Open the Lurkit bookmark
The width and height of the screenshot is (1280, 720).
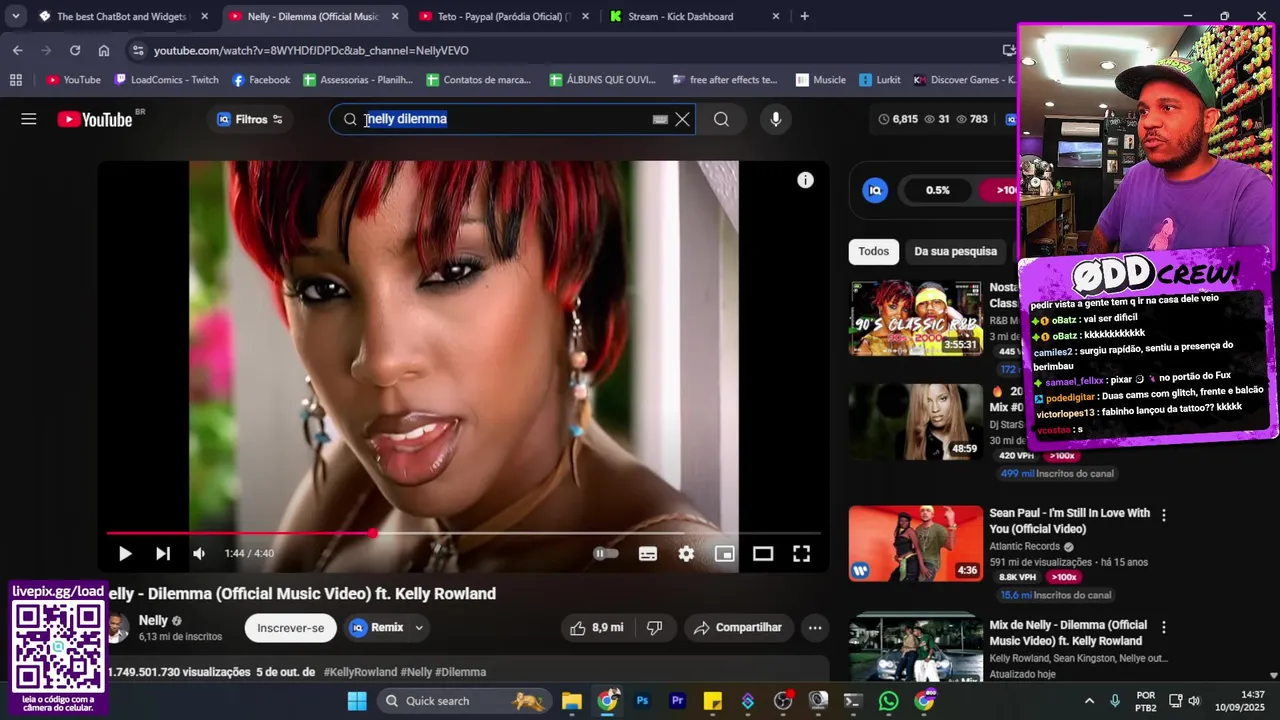[x=880, y=80]
